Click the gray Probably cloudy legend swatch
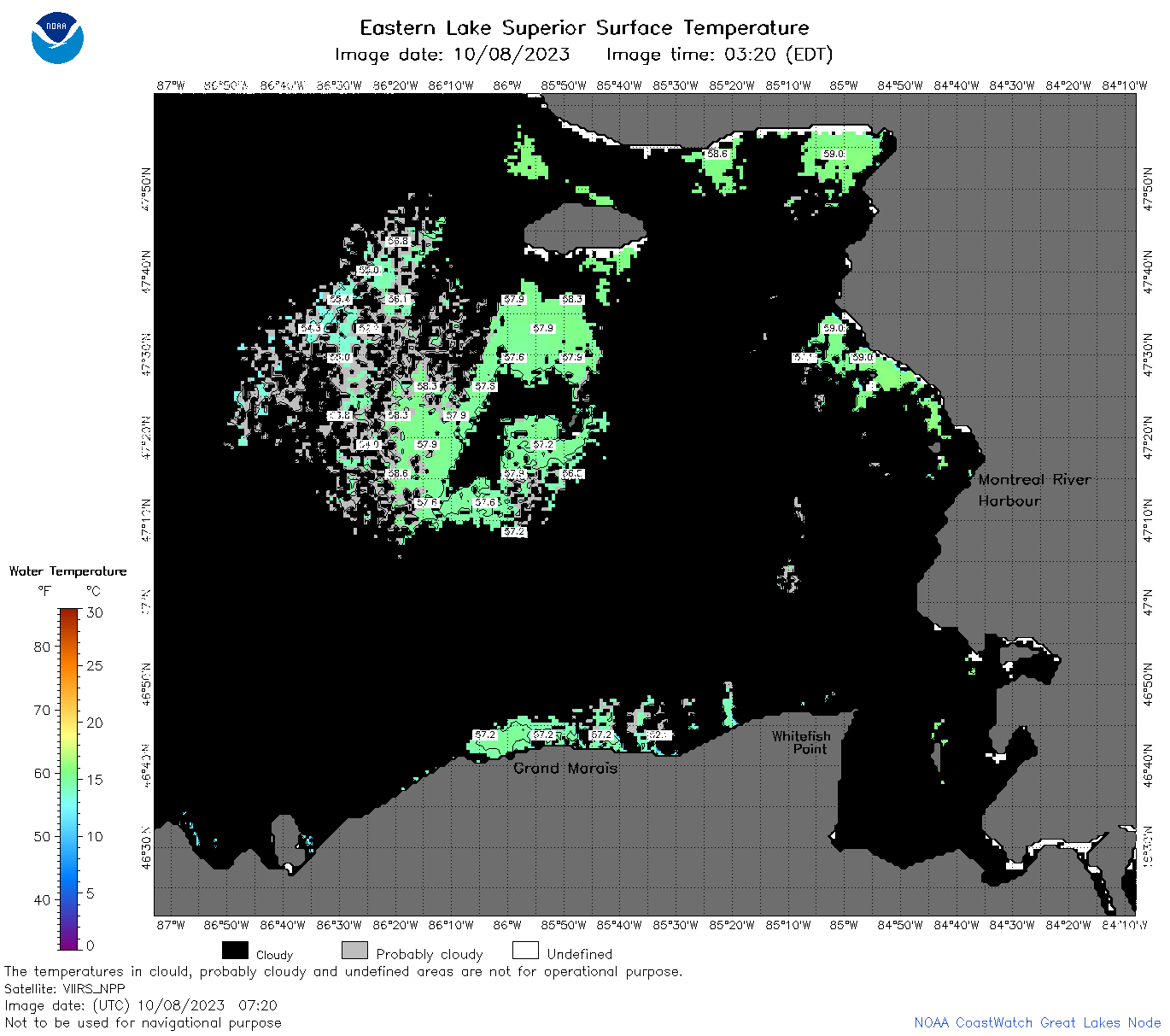Image resolution: width=1170 pixels, height=1036 pixels. point(354,951)
